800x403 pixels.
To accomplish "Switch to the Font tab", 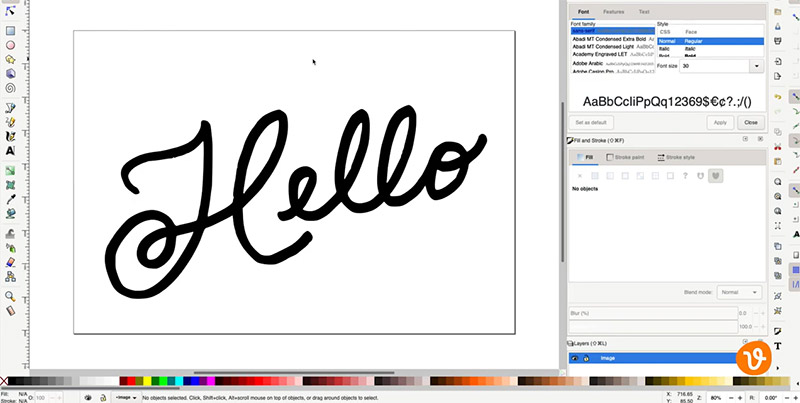I will coord(583,12).
